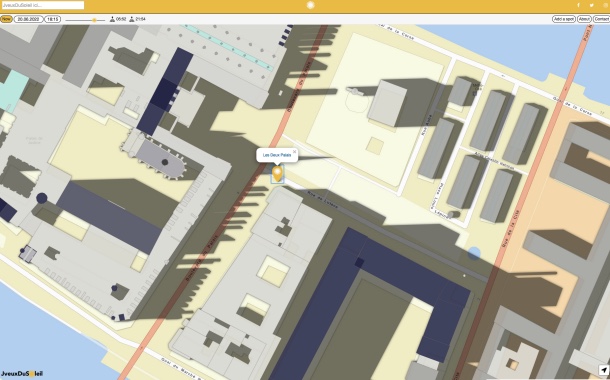This screenshot has height=380, width=610.
Task: Open the About page
Action: [x=584, y=19]
